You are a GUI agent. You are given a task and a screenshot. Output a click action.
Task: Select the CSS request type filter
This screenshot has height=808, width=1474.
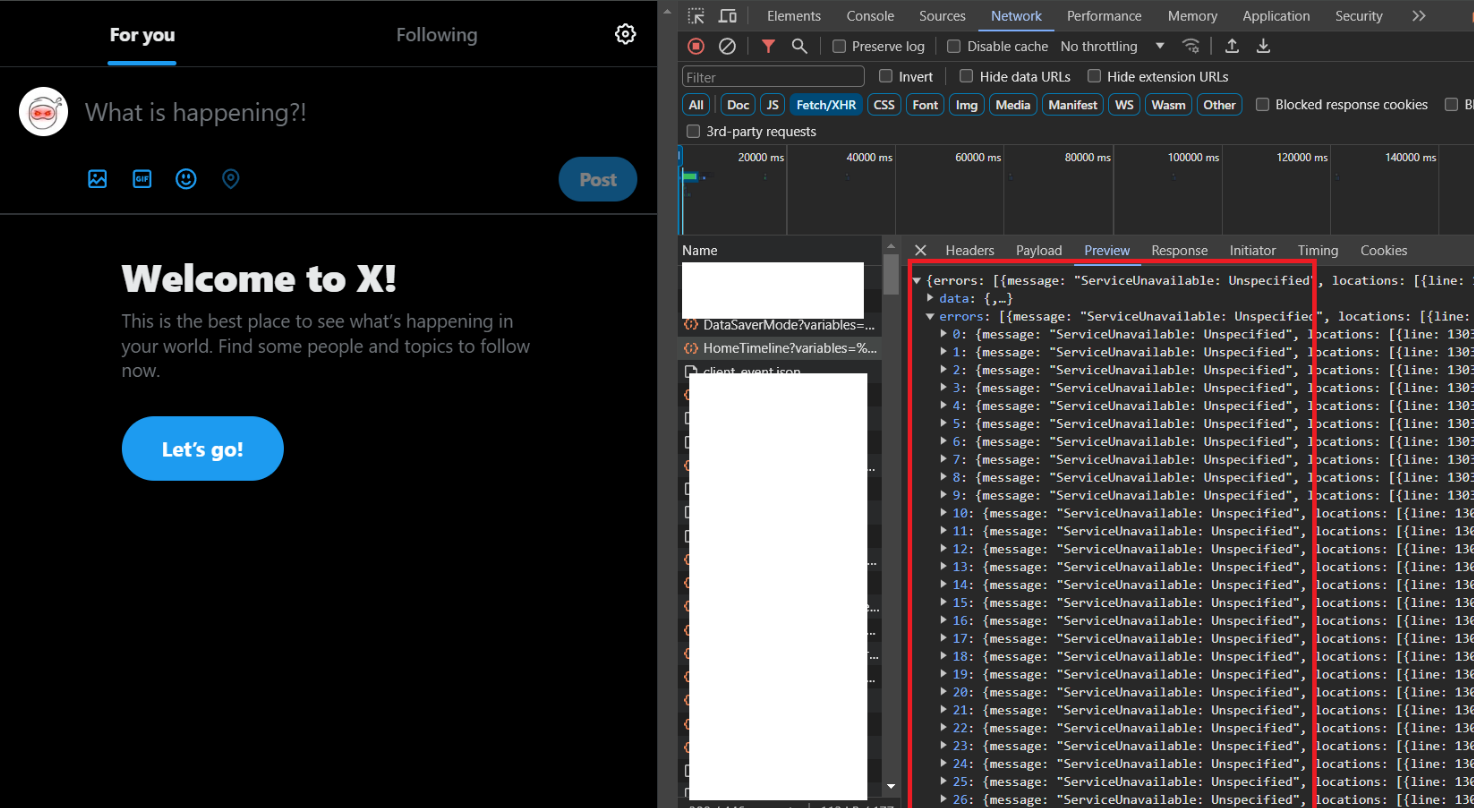point(884,104)
